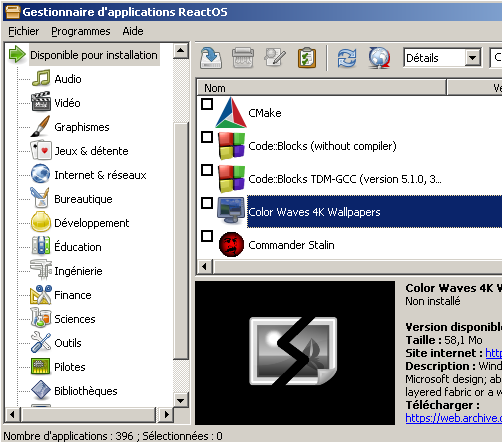The height and width of the screenshot is (442, 502).
Task: Open the Programmes menu
Action: point(81,31)
